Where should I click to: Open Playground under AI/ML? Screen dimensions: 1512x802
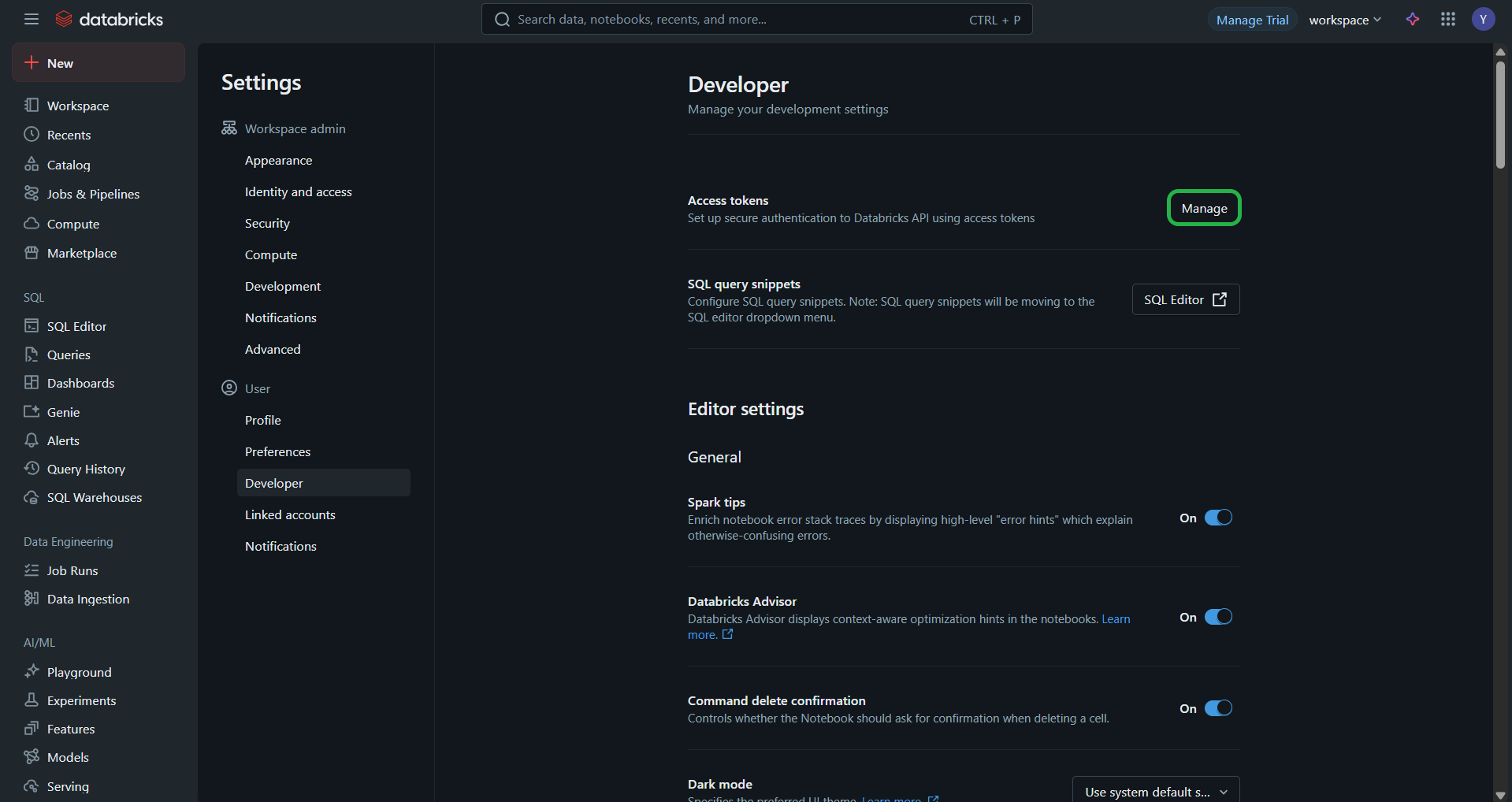[x=79, y=672]
